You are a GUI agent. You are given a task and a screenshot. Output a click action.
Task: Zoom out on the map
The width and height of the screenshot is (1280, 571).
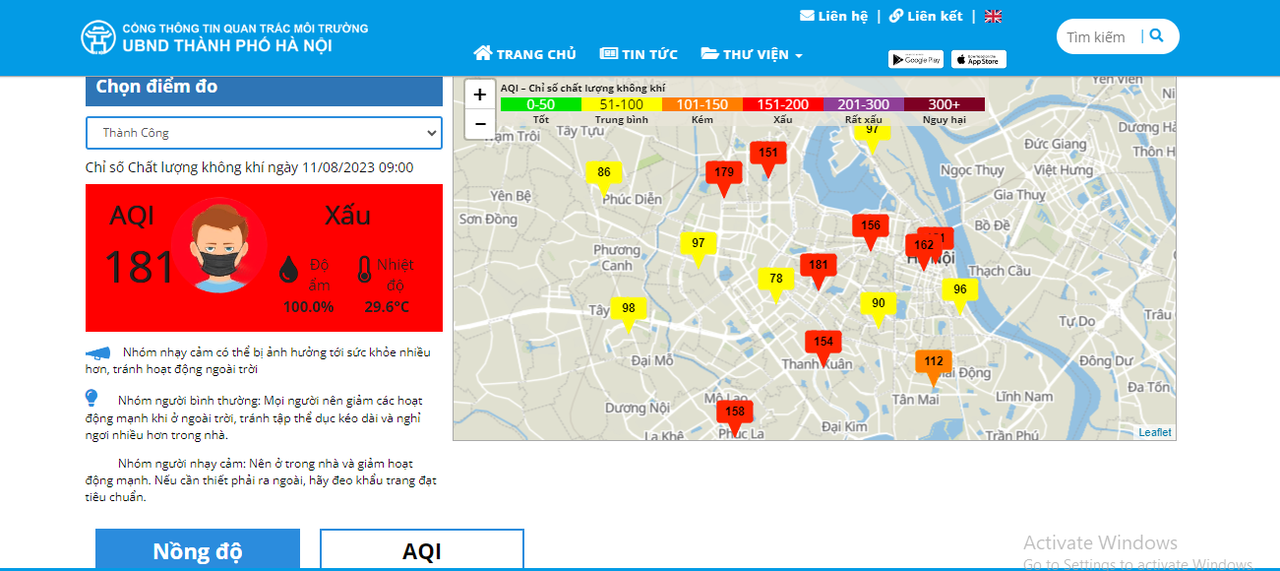tap(480, 124)
